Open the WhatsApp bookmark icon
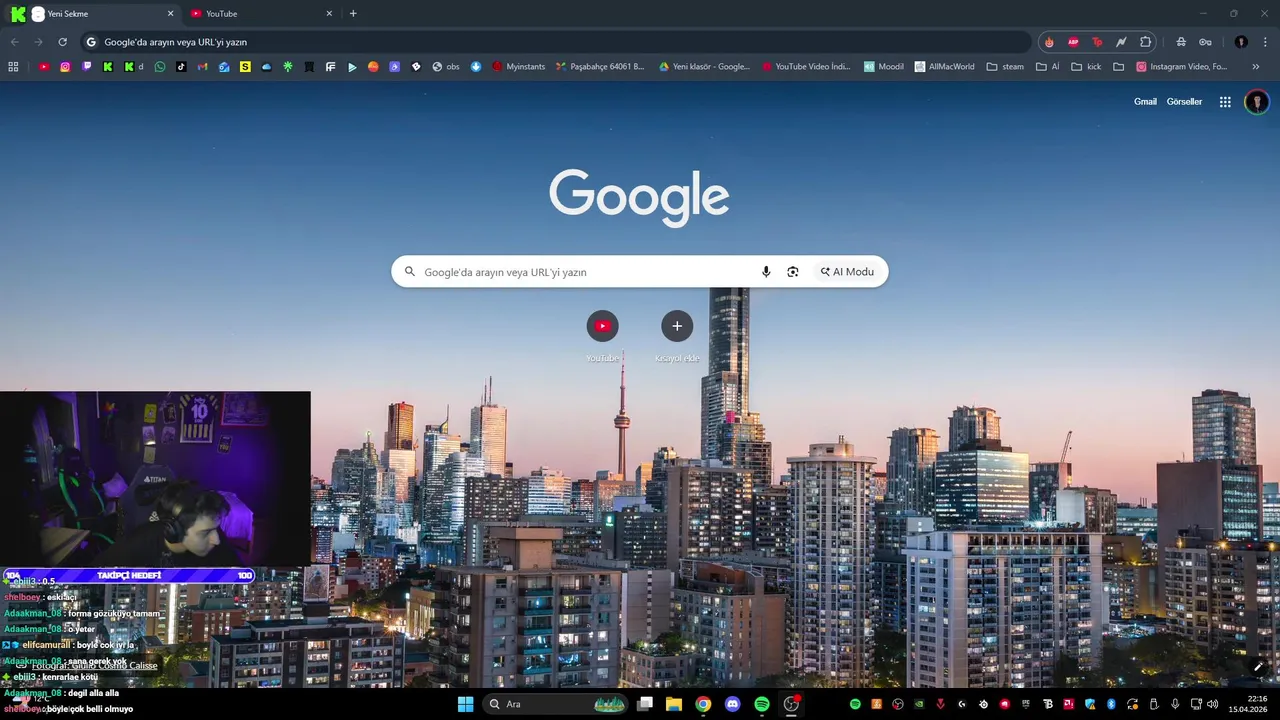This screenshot has width=1280, height=720. point(160,67)
